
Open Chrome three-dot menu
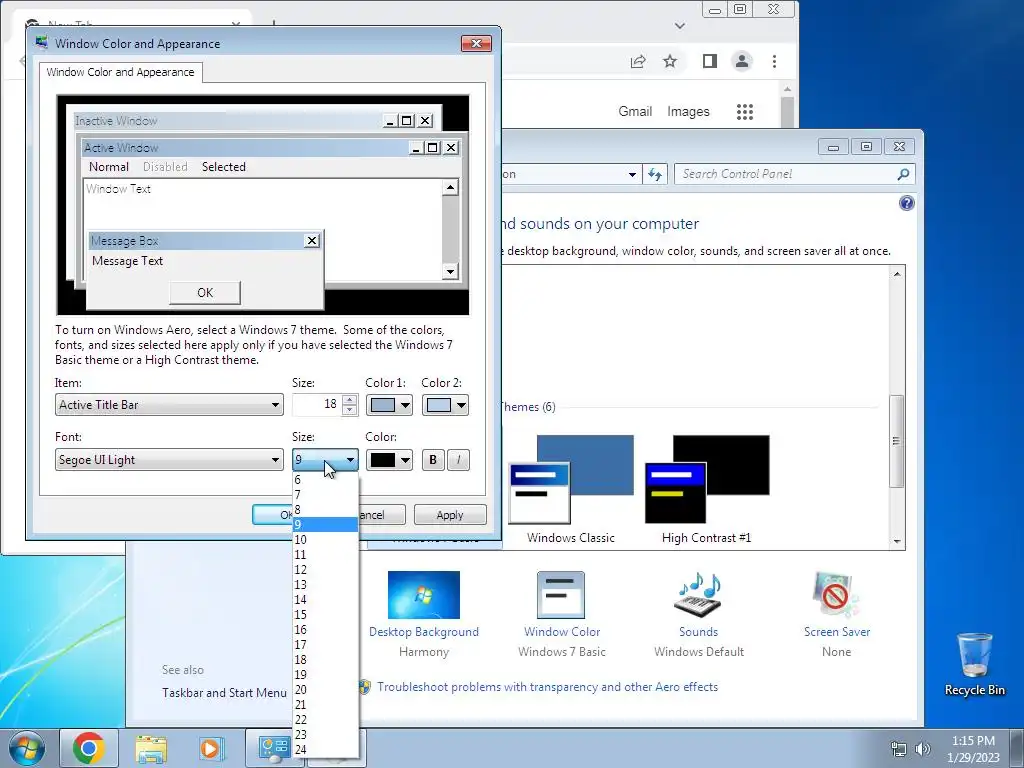pos(775,61)
